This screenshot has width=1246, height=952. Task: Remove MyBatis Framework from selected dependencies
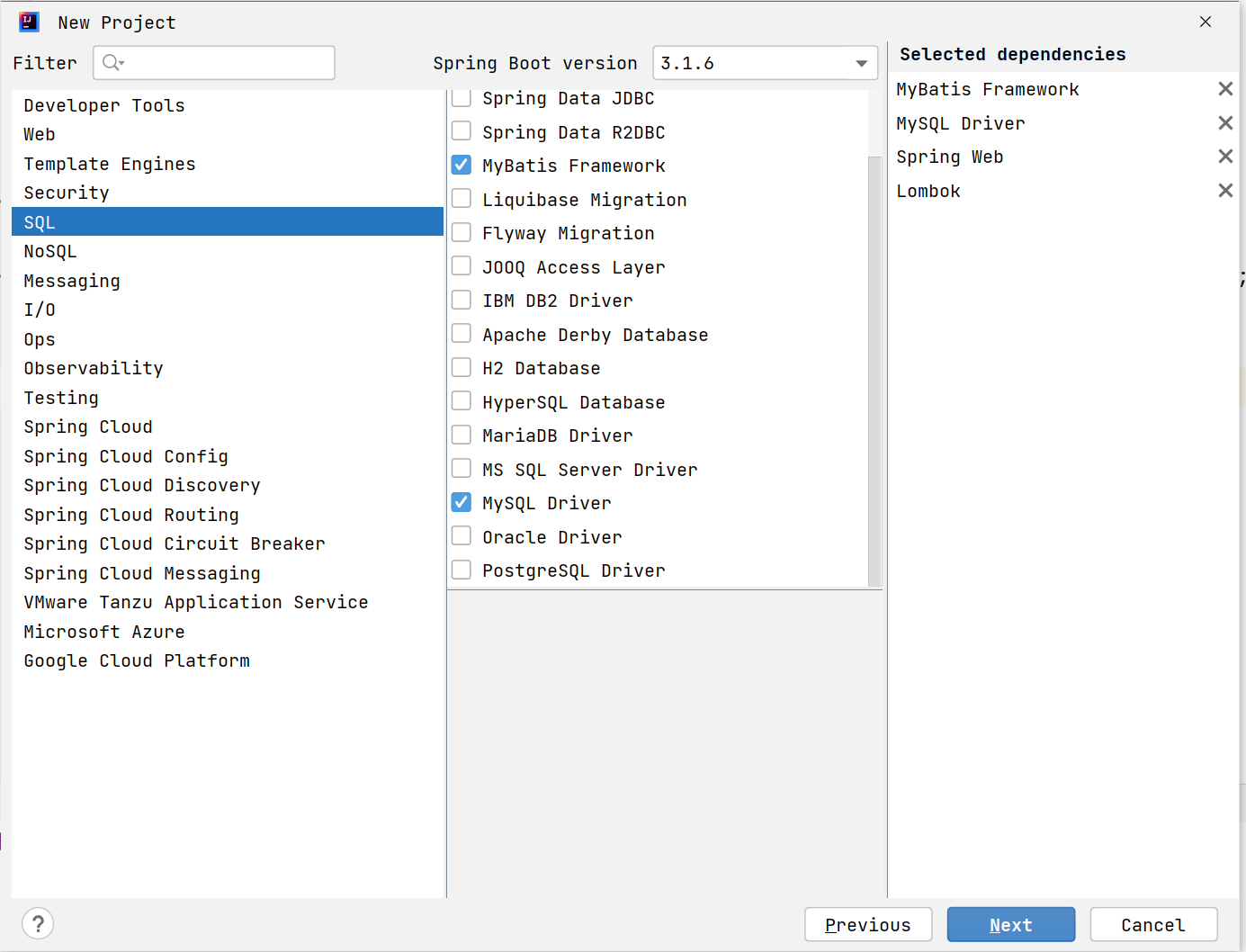(1224, 89)
